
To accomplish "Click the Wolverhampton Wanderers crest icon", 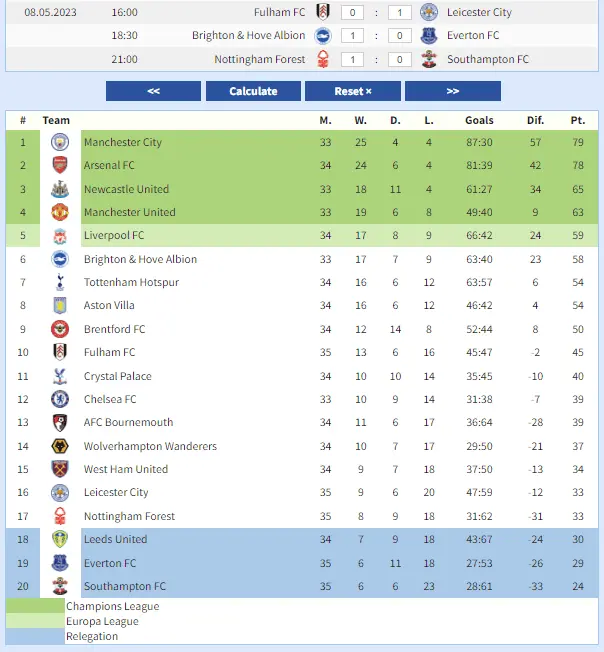I will pos(60,446).
